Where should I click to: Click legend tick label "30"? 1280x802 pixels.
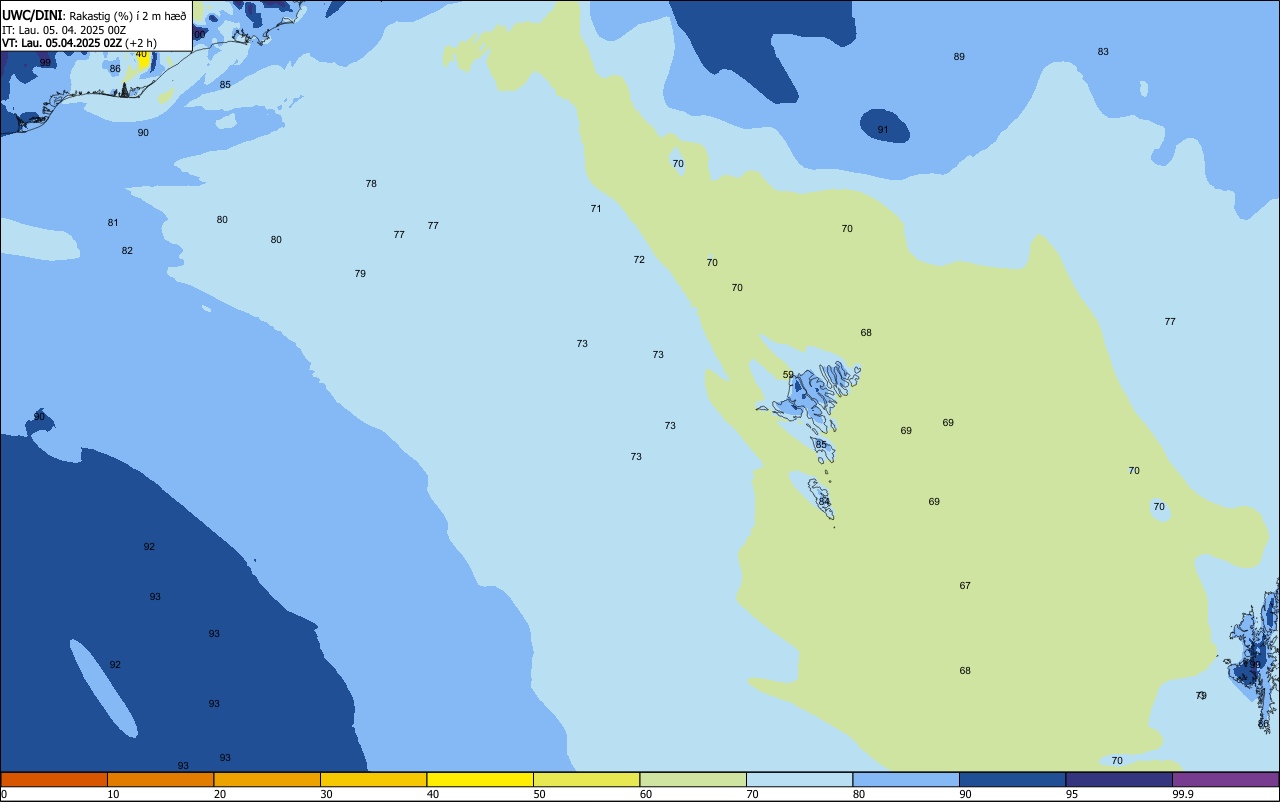pyautogui.click(x=326, y=794)
